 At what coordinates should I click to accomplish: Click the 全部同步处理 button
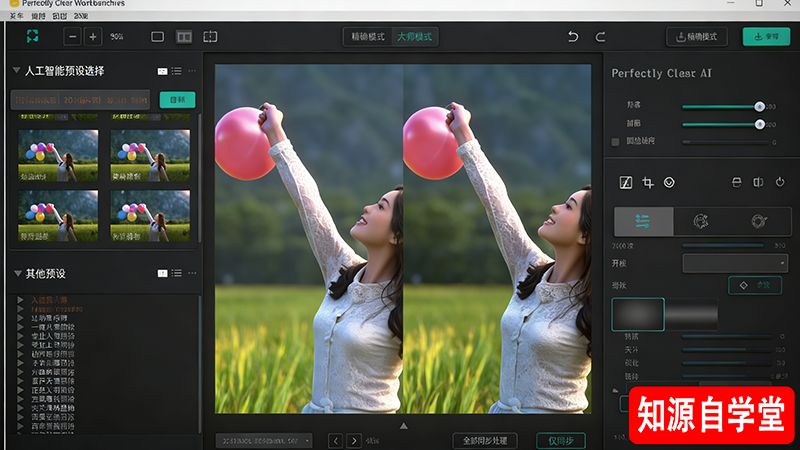[485, 440]
